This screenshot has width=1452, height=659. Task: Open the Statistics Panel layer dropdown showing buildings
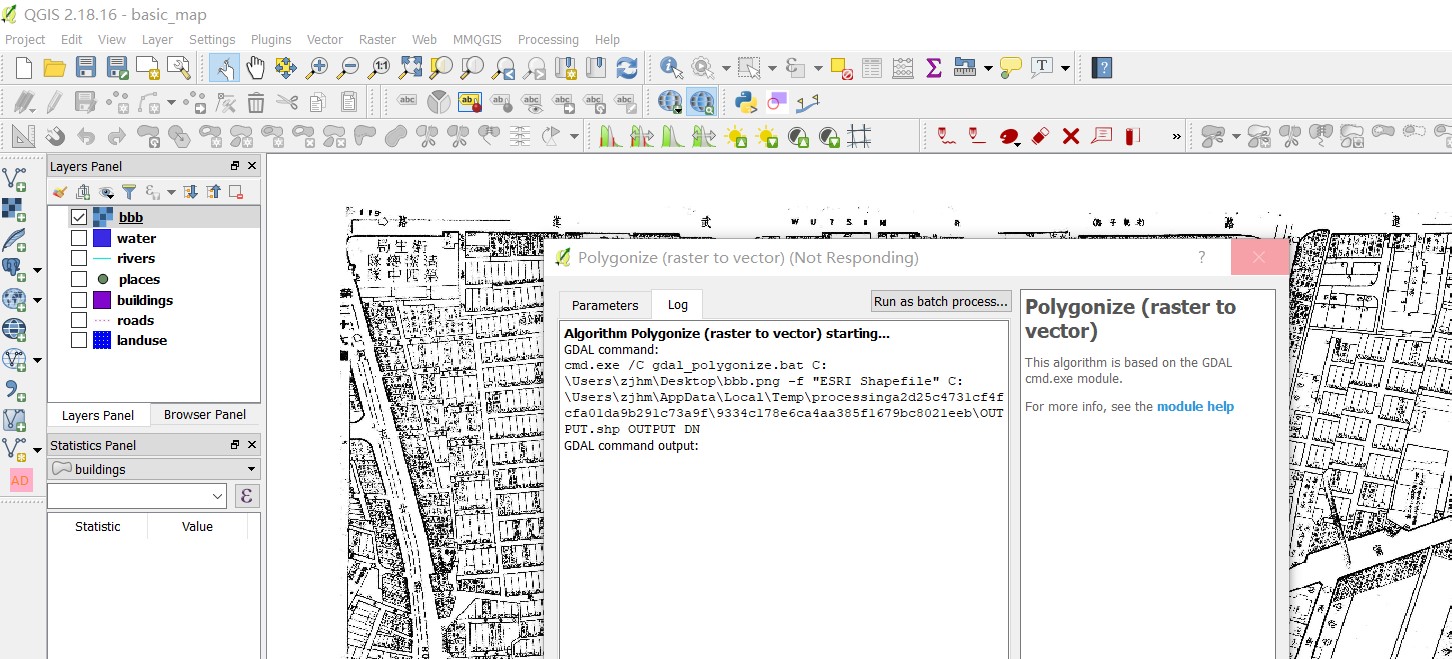tap(152, 468)
